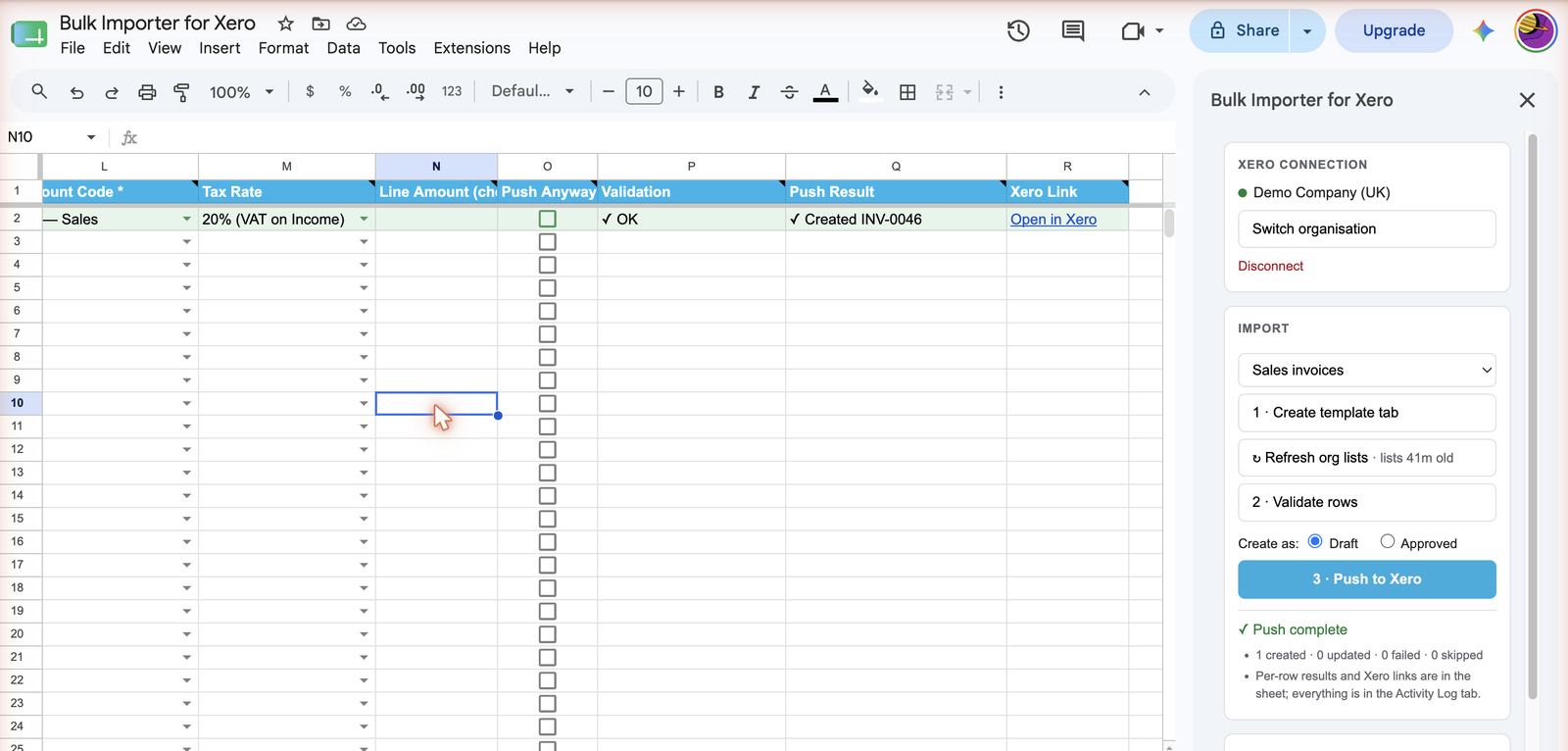The height and width of the screenshot is (751, 1568).
Task: Tick the Push Anyway checkbox in row 20
Action: (548, 634)
